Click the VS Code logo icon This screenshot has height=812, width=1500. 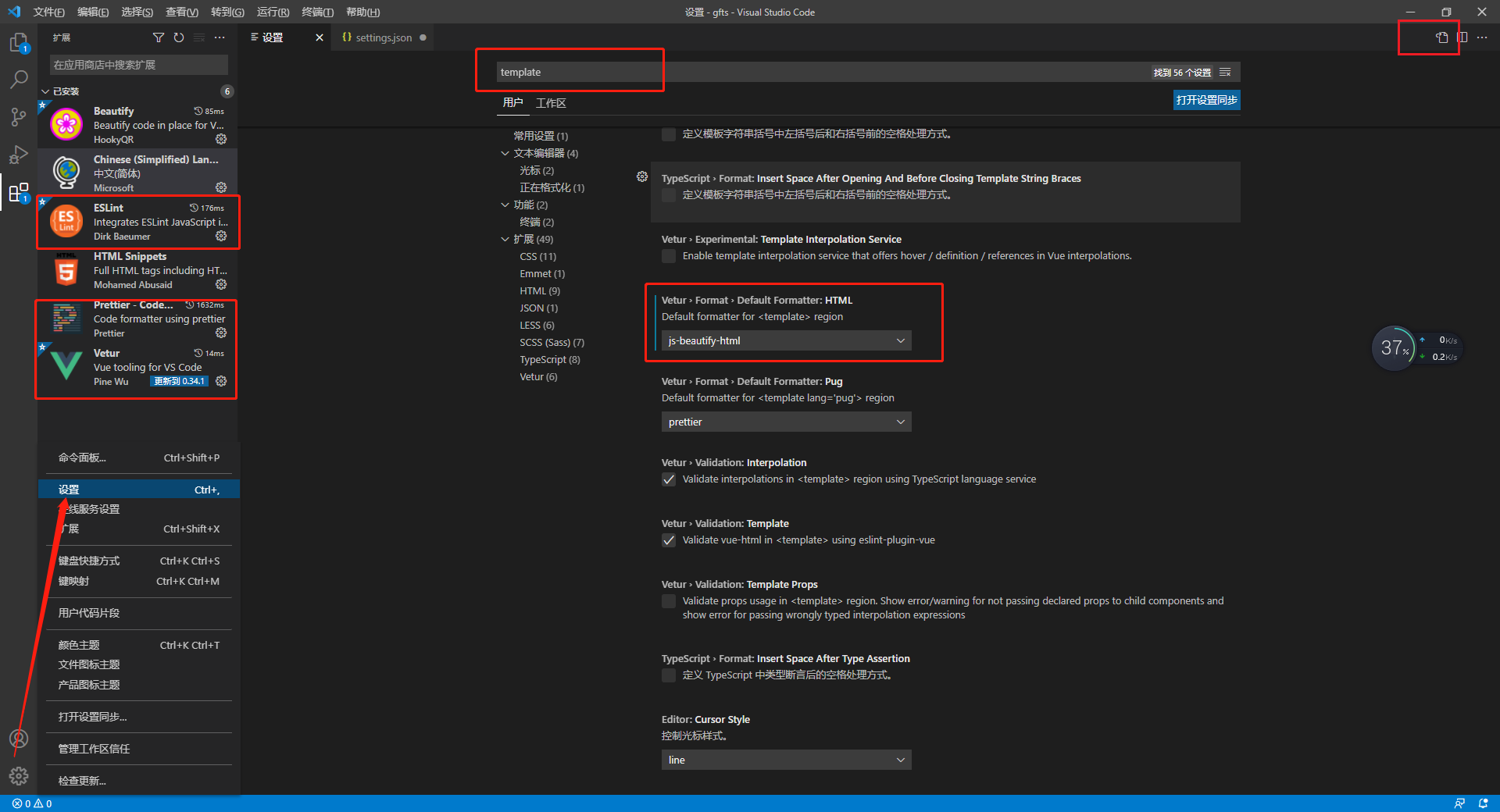pos(14,12)
